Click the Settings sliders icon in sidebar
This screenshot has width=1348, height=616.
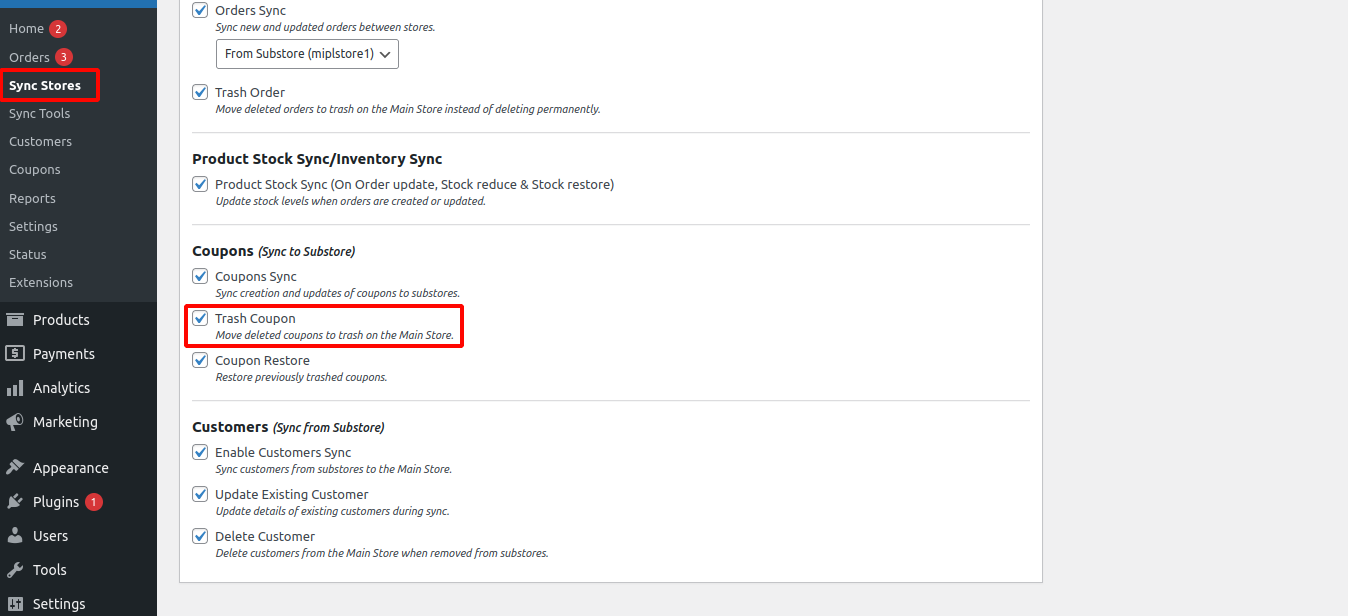tap(15, 604)
